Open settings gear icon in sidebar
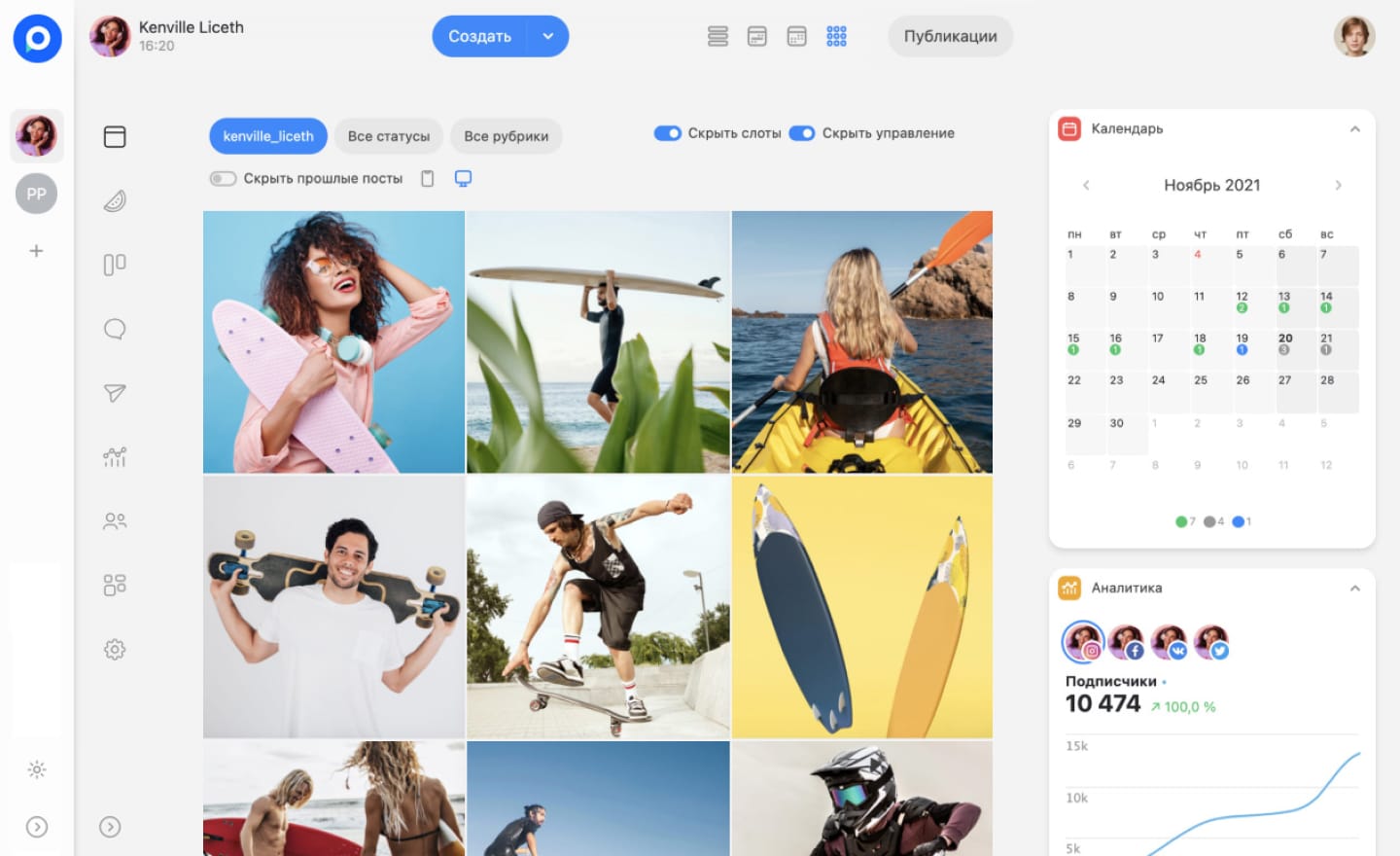Image resolution: width=1400 pixels, height=856 pixels. point(115,649)
